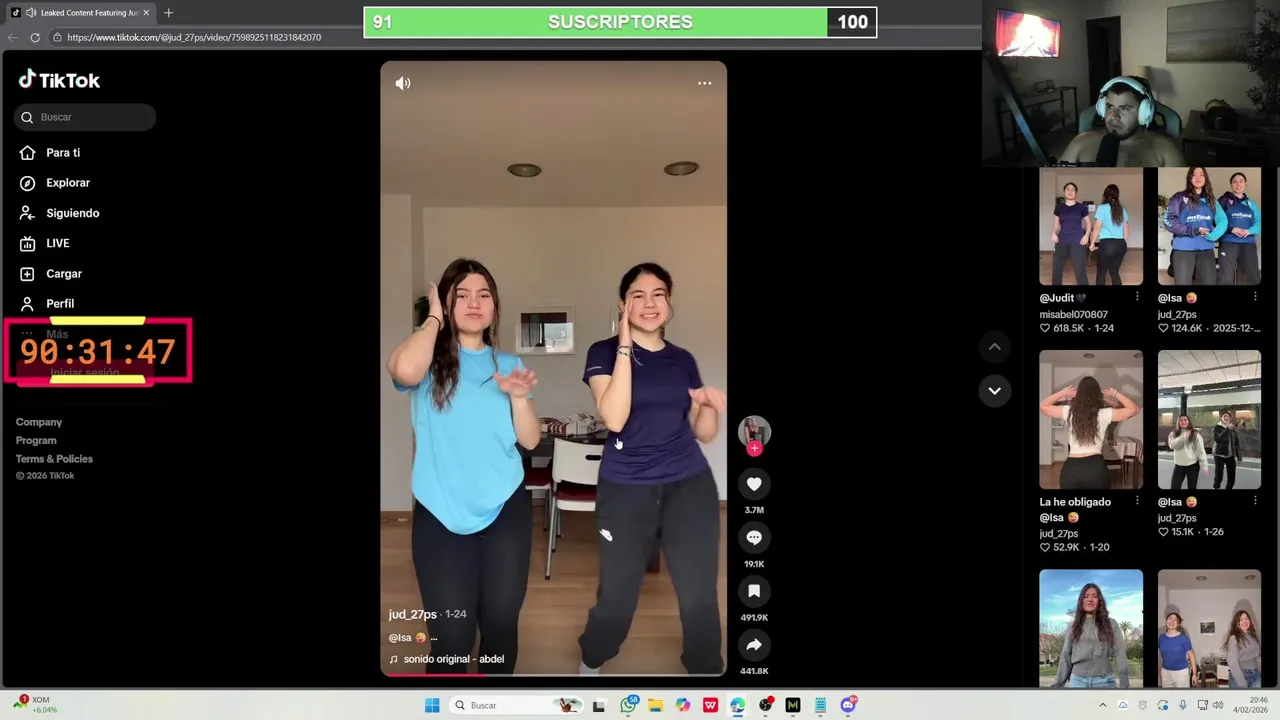Open the Perfil page
Image resolution: width=1280 pixels, height=720 pixels.
coord(59,303)
